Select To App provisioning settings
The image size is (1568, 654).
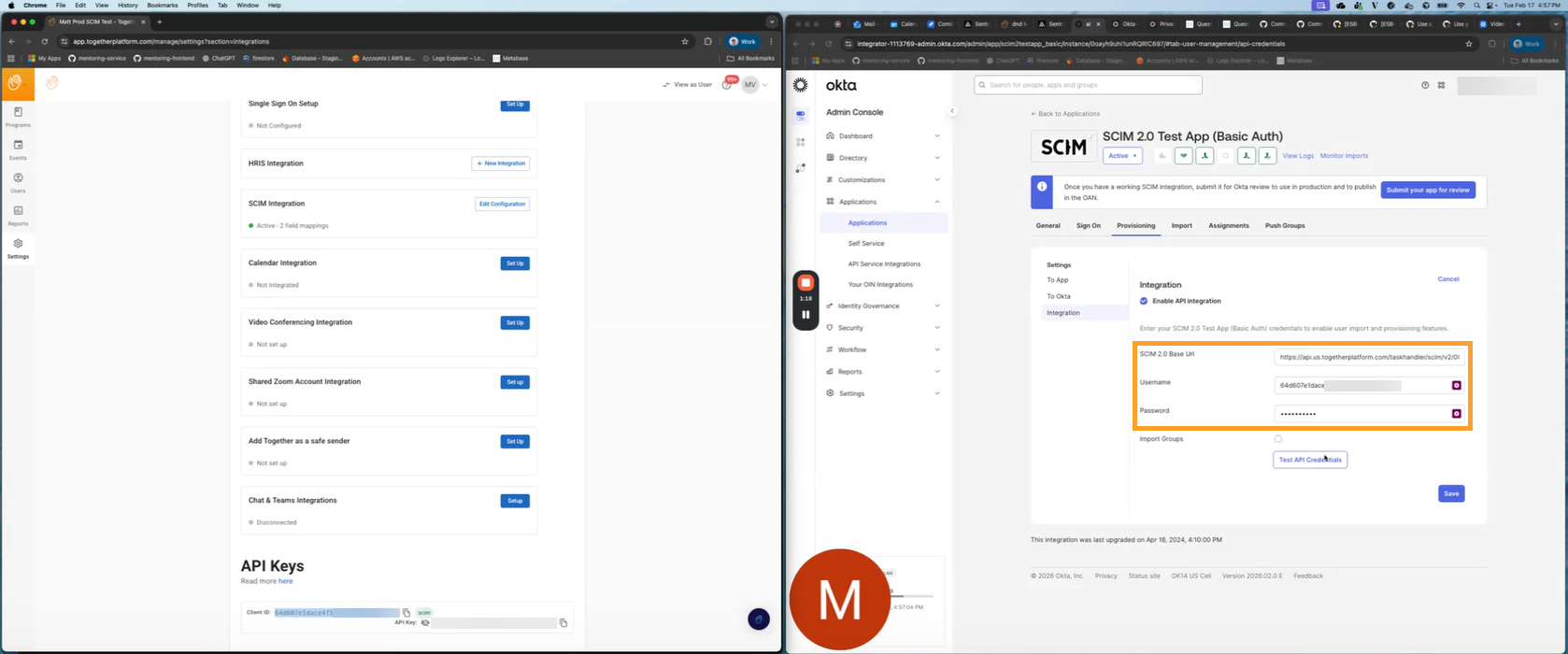click(1058, 280)
